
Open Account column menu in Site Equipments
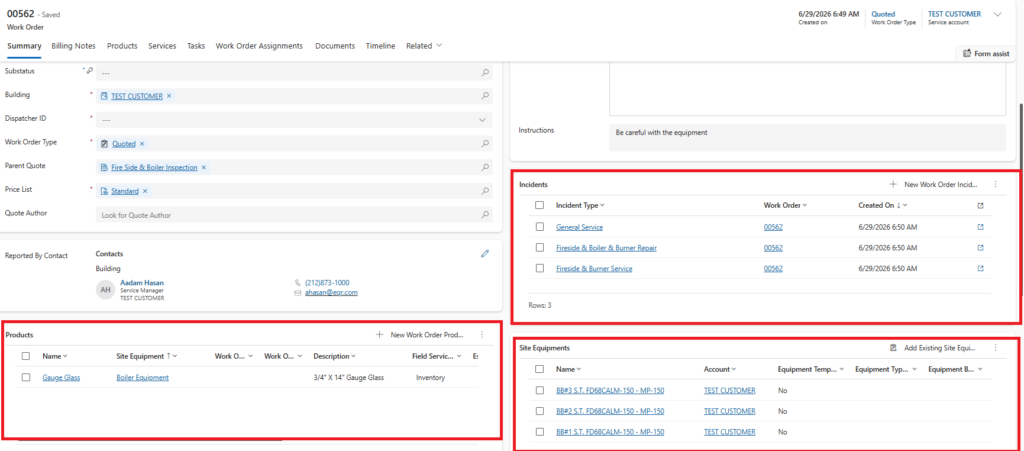tap(720, 369)
